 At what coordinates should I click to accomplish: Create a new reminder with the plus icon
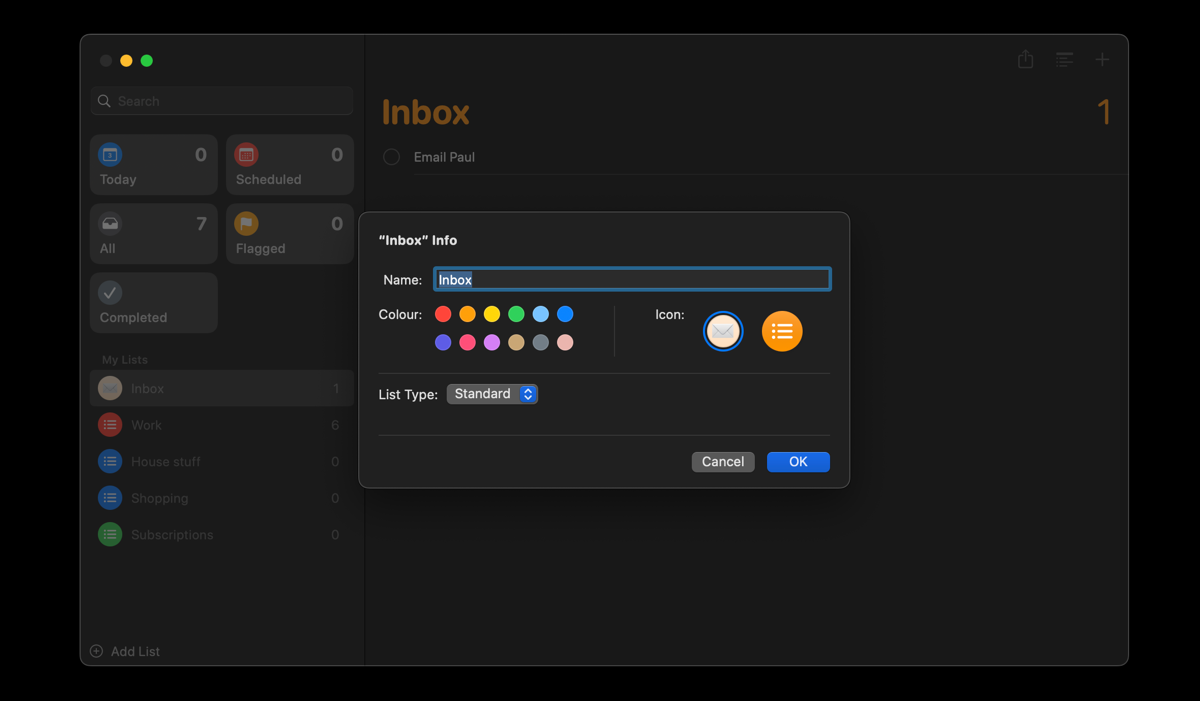[x=1102, y=59]
